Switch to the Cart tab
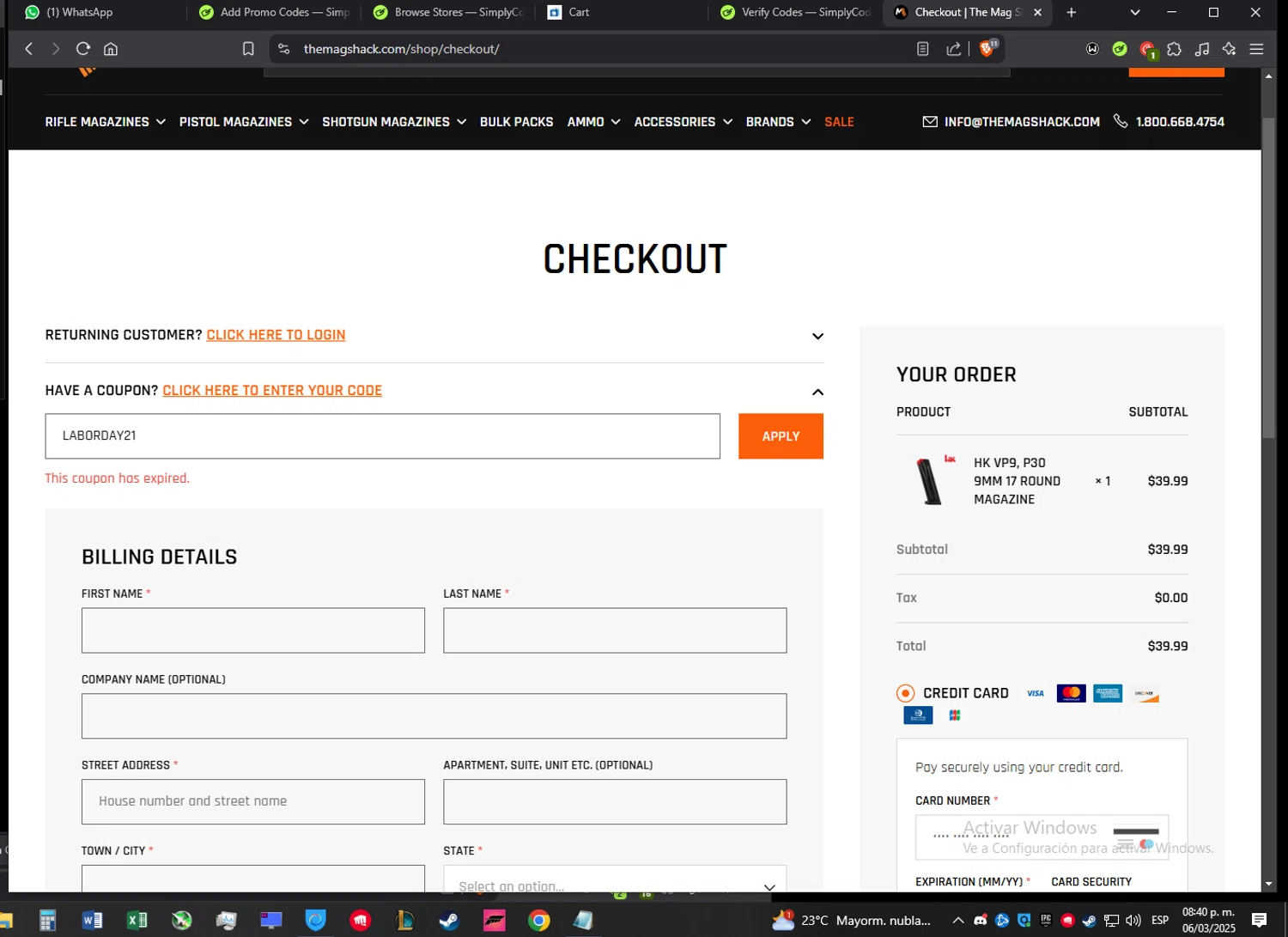Screen dimensions: 1288x937 [623, 12]
